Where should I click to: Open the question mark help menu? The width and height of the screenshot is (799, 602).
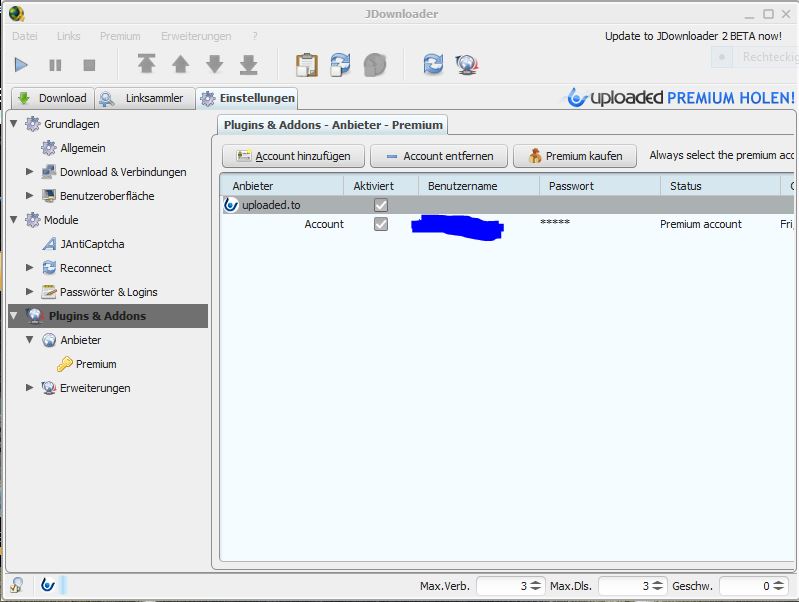pos(255,36)
